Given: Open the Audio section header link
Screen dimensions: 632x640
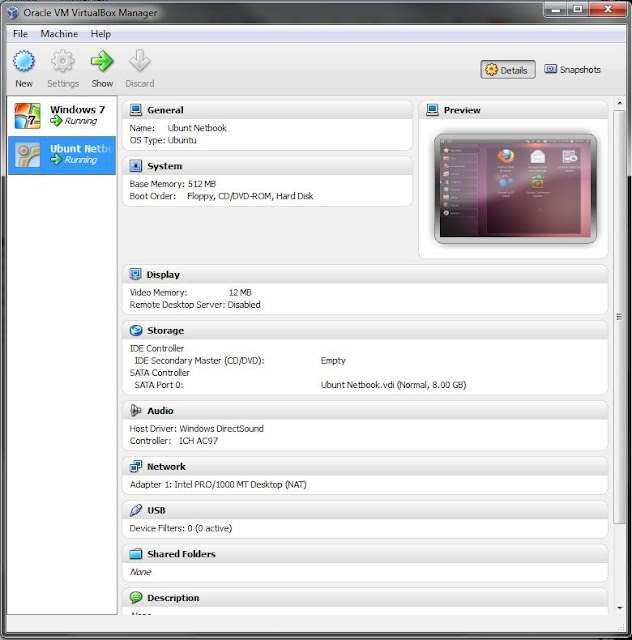Looking at the screenshot, I should click(x=160, y=411).
